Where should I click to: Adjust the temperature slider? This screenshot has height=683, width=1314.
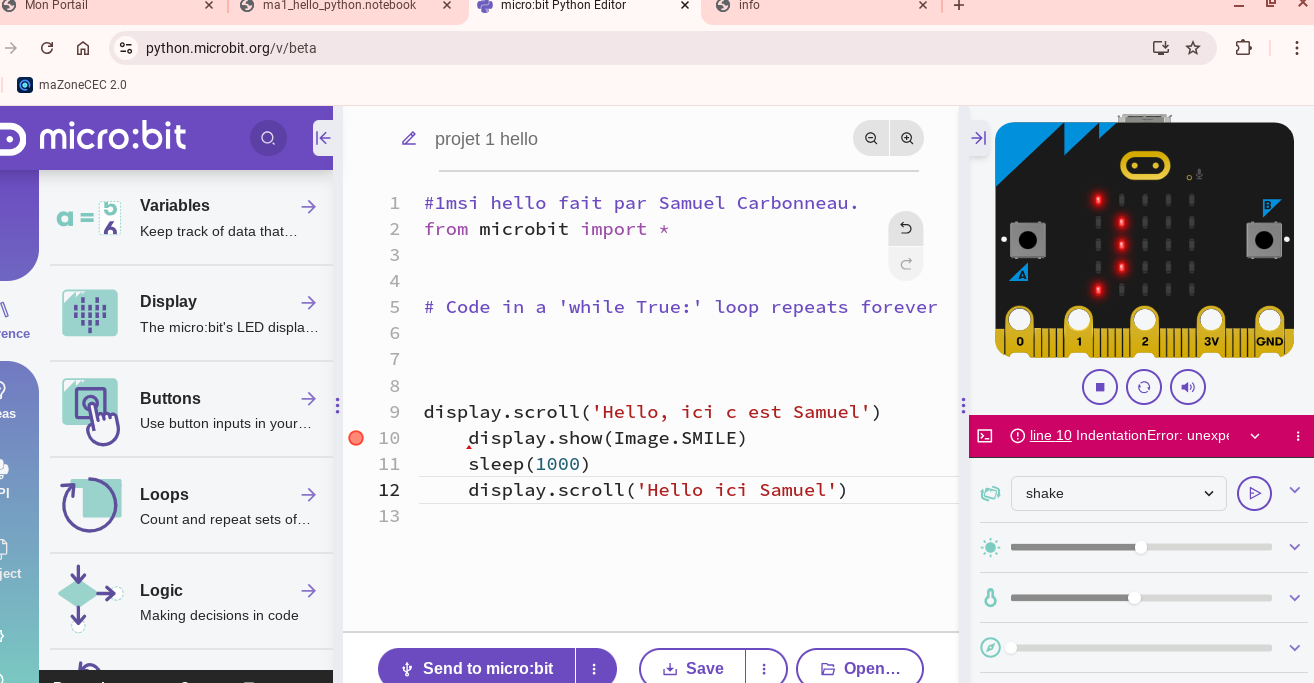[1141, 597]
